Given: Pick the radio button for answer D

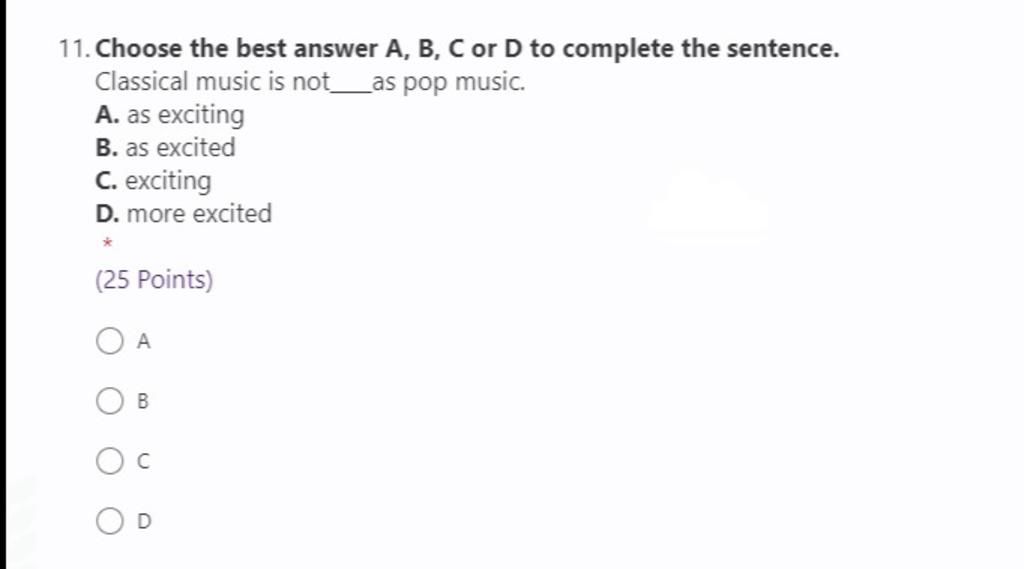Looking at the screenshot, I should pyautogui.click(x=110, y=521).
